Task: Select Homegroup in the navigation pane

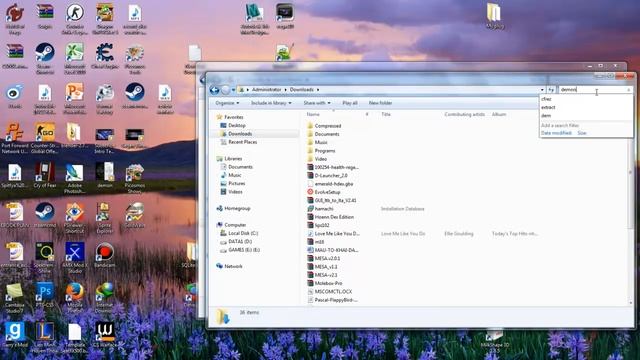Action: pos(237,209)
